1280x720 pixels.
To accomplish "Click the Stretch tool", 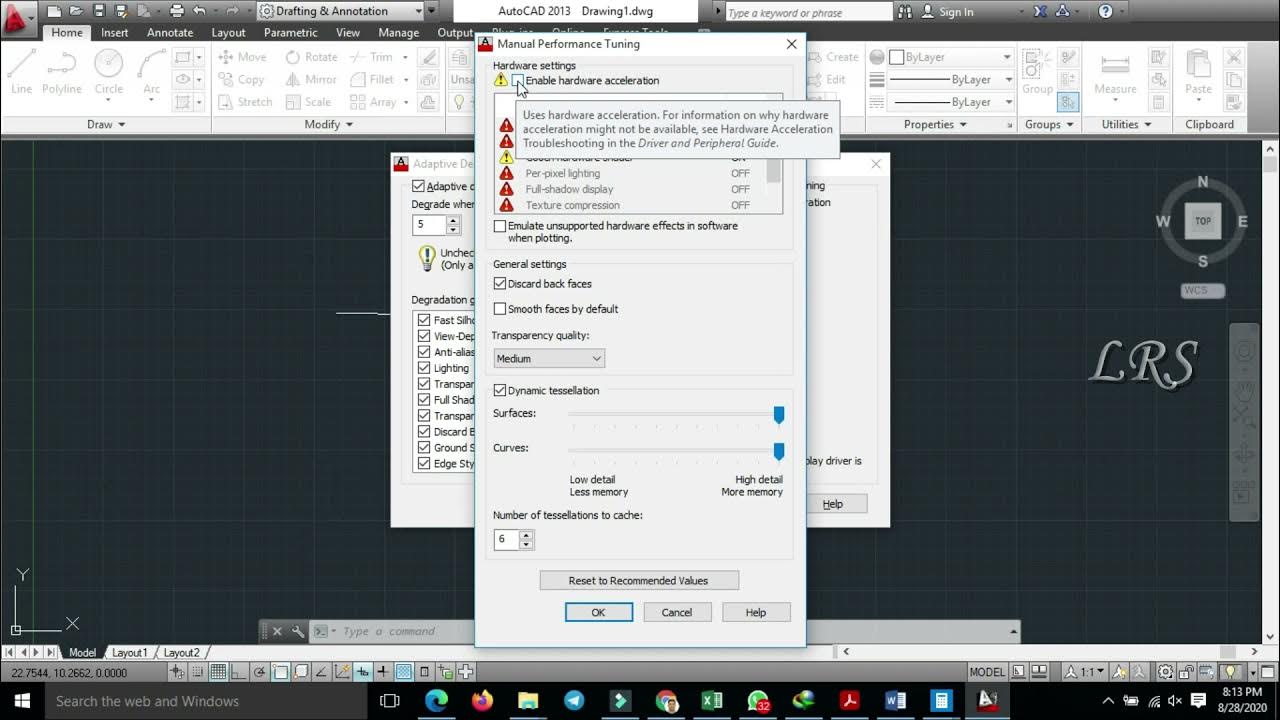I will pyautogui.click(x=244, y=102).
